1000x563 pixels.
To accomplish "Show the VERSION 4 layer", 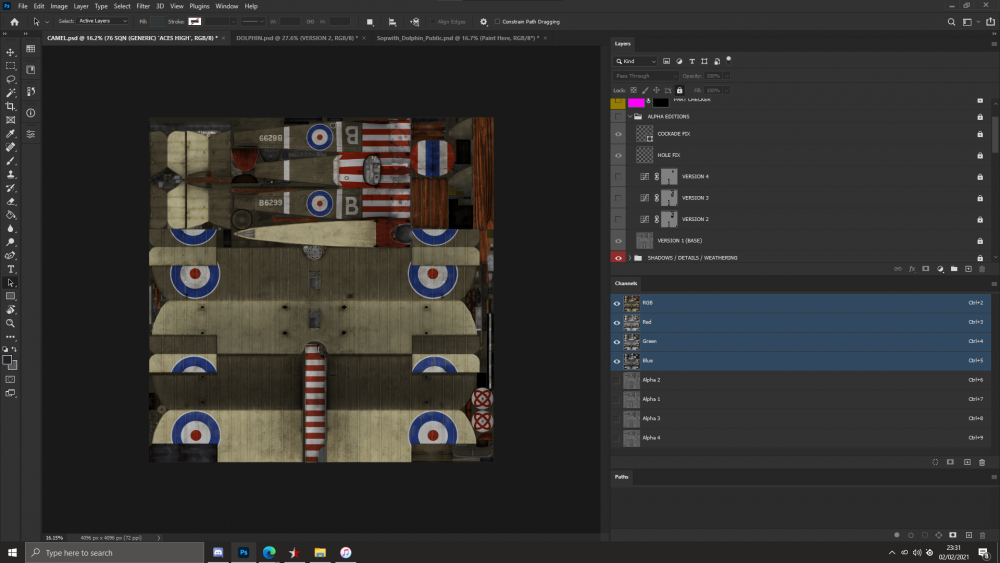I will tap(618, 177).
